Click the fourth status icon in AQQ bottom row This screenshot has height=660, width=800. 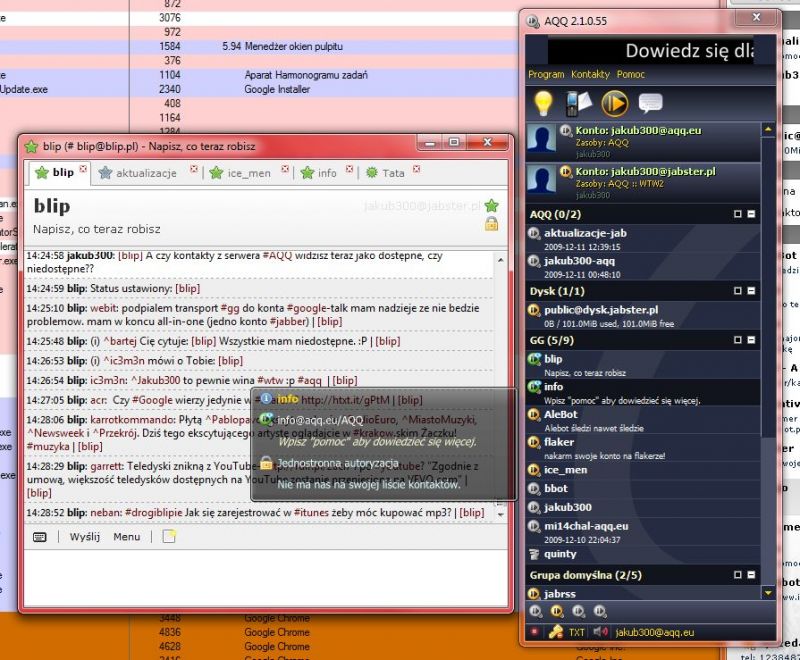pyautogui.click(x=599, y=611)
